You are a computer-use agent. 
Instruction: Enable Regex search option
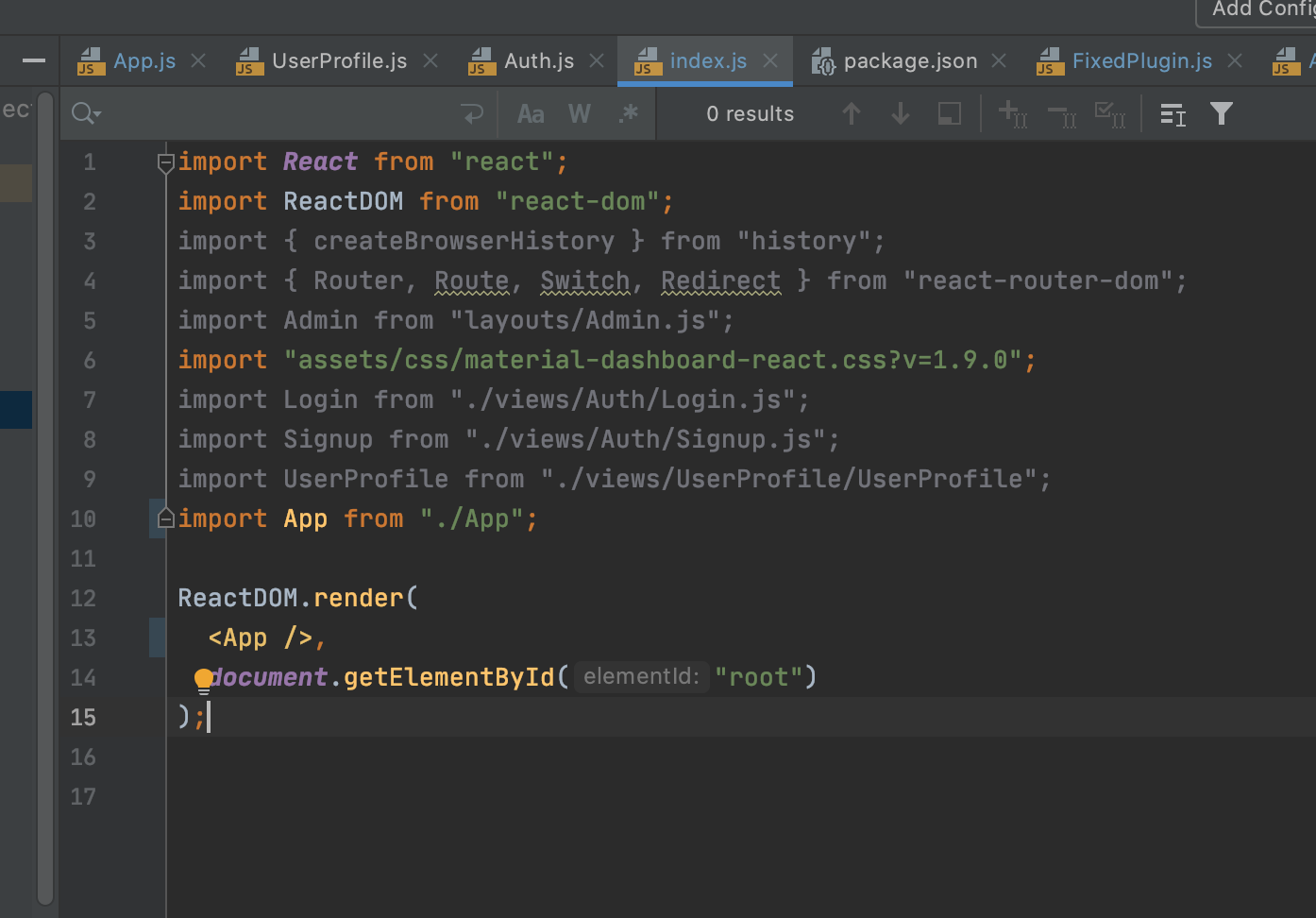pos(629,114)
